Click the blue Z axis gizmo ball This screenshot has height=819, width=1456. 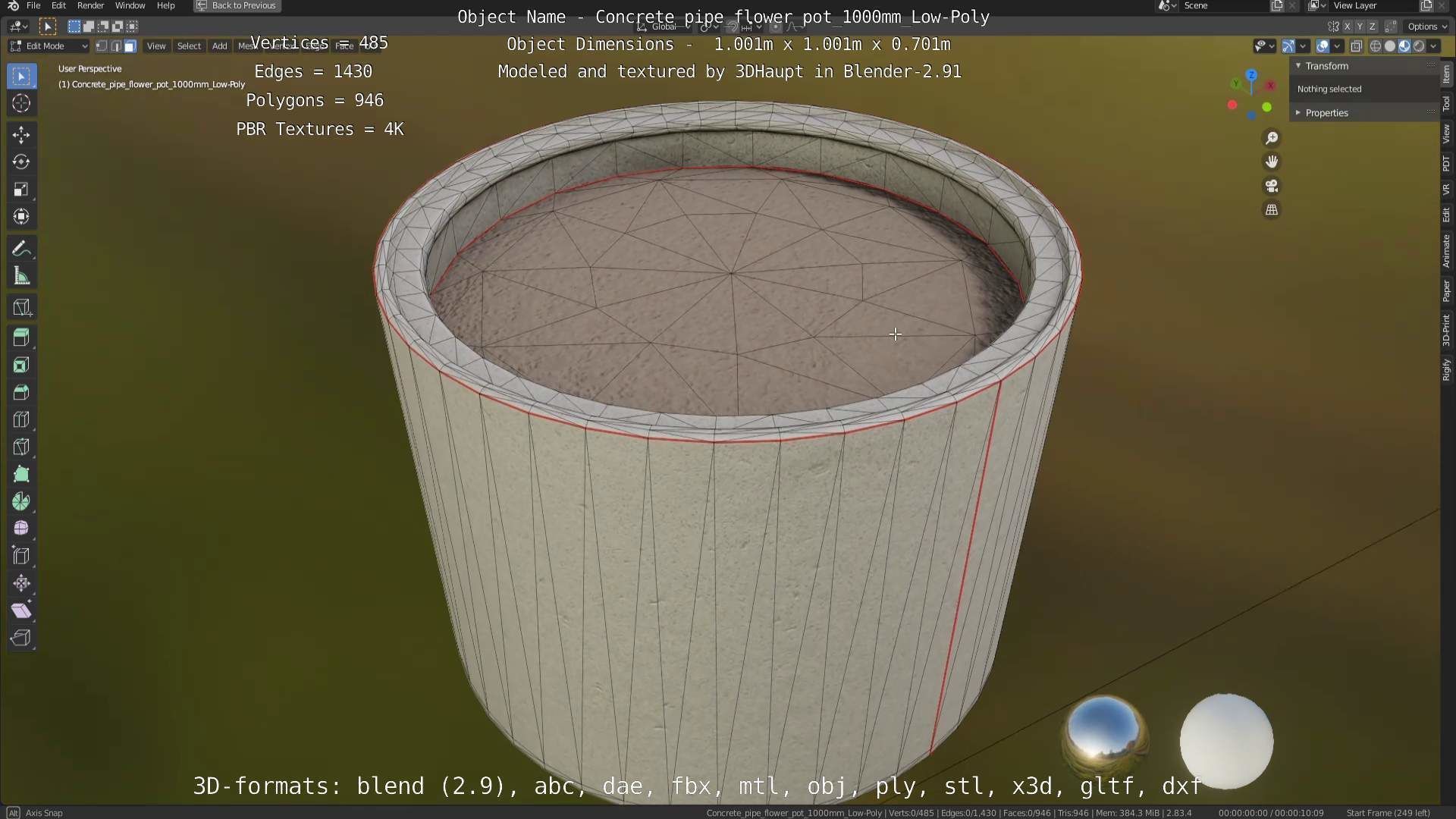pos(1251,75)
